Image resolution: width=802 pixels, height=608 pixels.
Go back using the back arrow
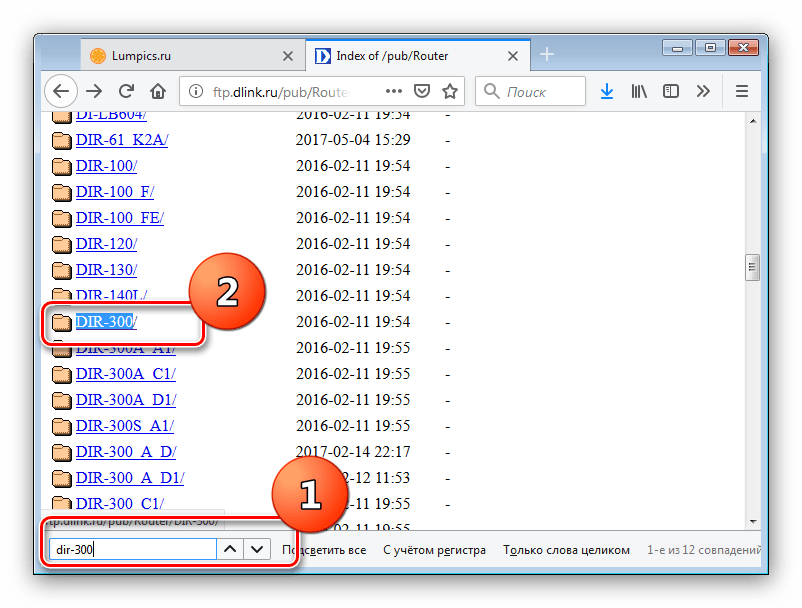pos(61,91)
